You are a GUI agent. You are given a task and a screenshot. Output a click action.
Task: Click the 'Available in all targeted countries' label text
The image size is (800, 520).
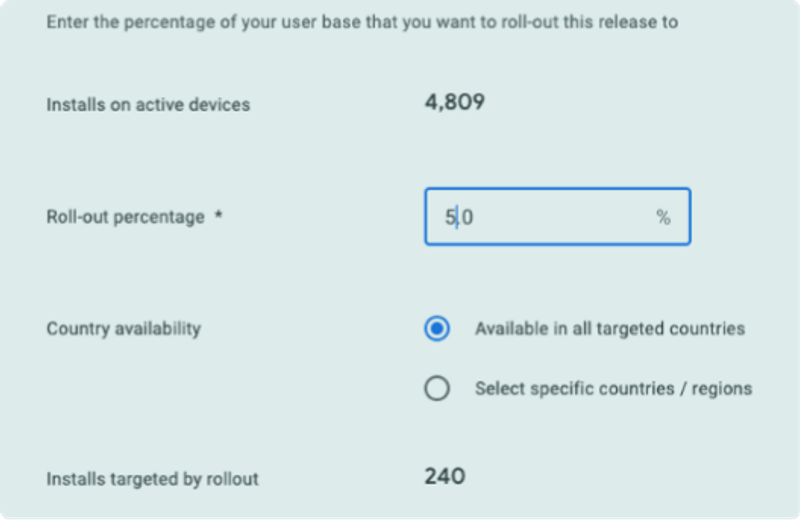pyautogui.click(x=610, y=329)
